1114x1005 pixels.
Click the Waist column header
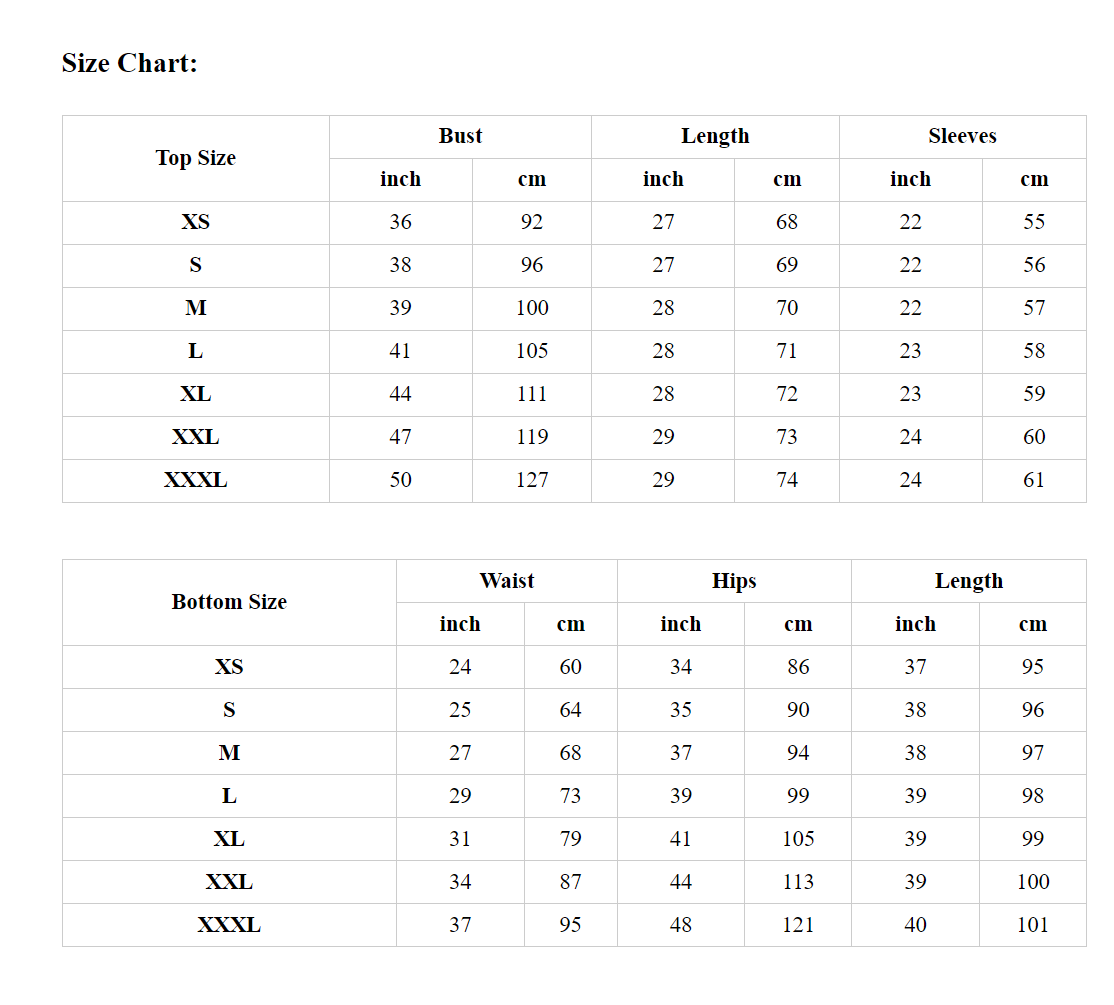[x=507, y=581]
